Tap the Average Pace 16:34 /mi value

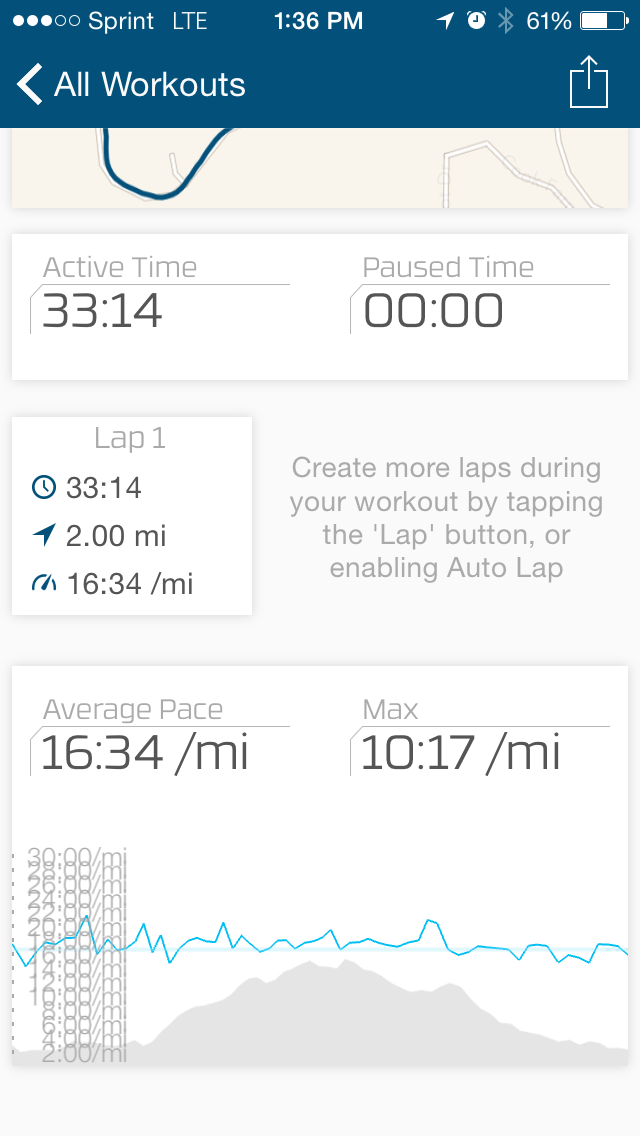point(145,753)
